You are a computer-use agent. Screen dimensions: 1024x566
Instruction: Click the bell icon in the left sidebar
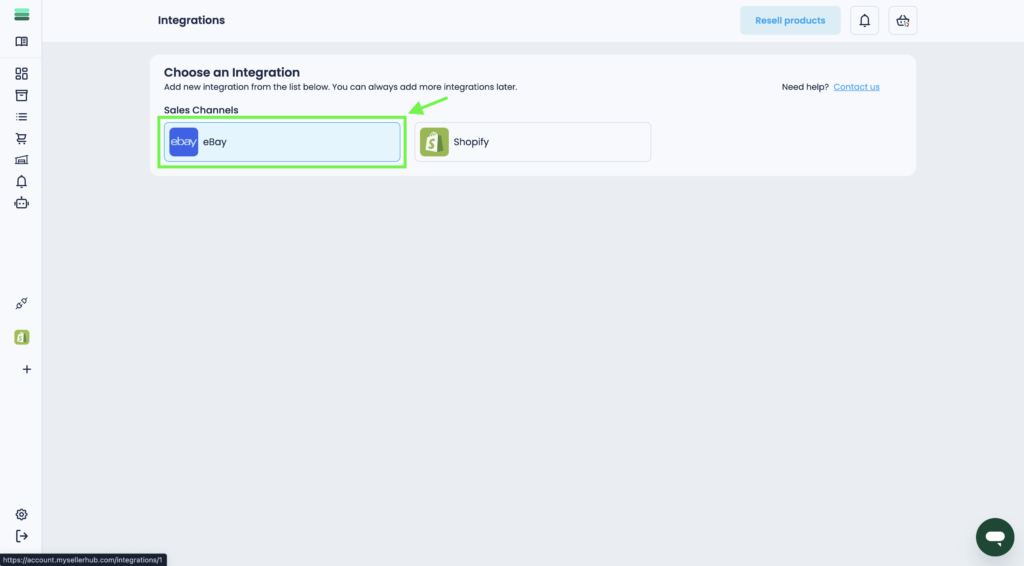point(21,181)
